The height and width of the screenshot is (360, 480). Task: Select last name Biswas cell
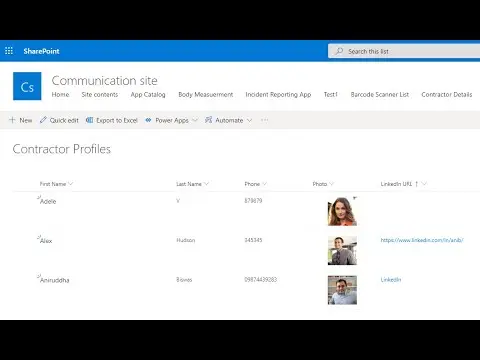coord(184,280)
